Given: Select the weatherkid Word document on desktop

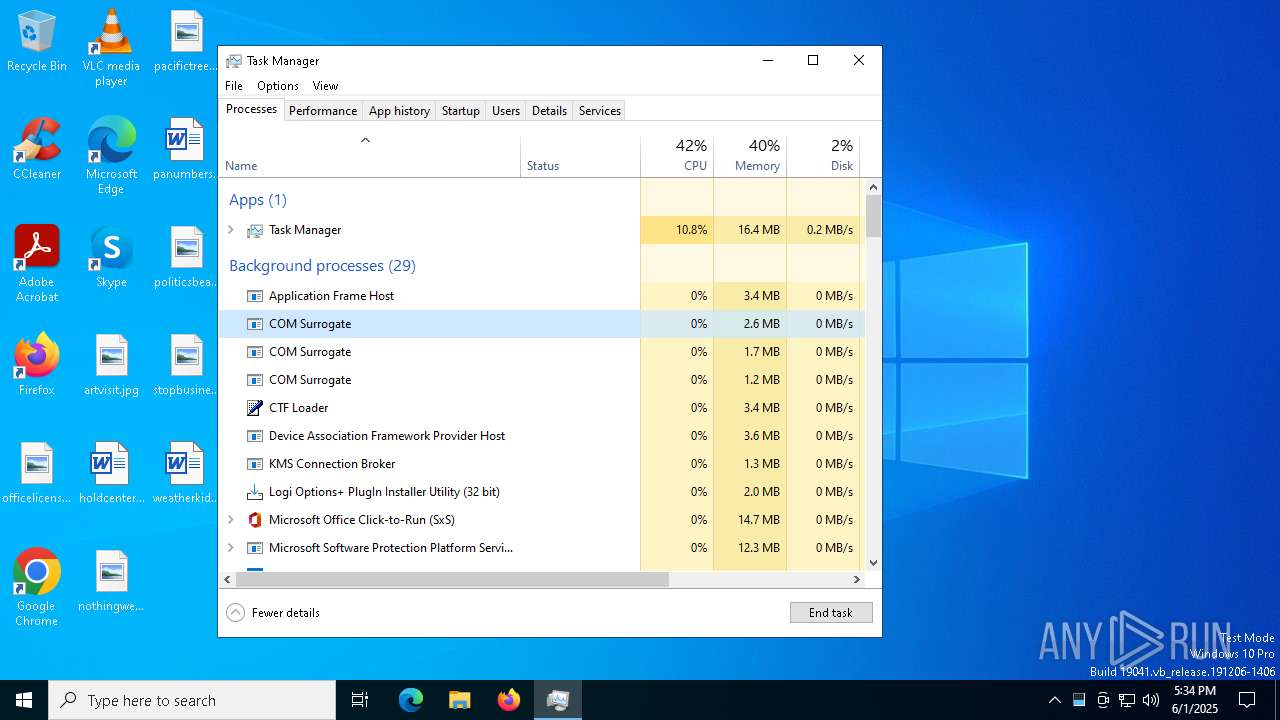Looking at the screenshot, I should [185, 473].
